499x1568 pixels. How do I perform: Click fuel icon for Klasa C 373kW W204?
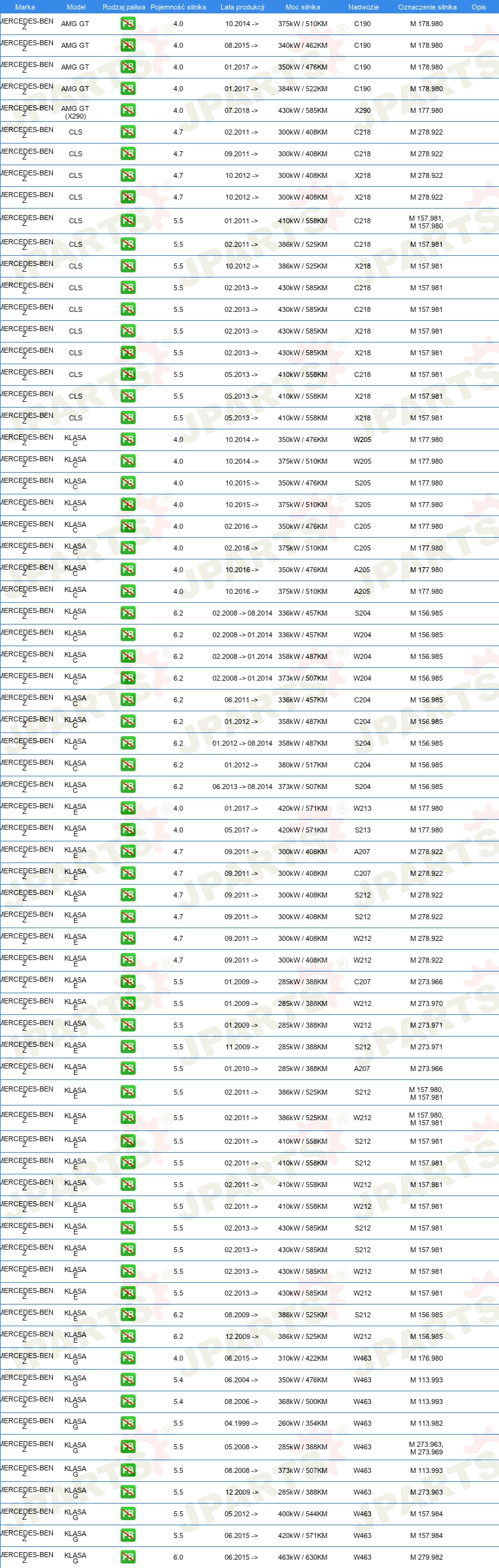pyautogui.click(x=128, y=678)
